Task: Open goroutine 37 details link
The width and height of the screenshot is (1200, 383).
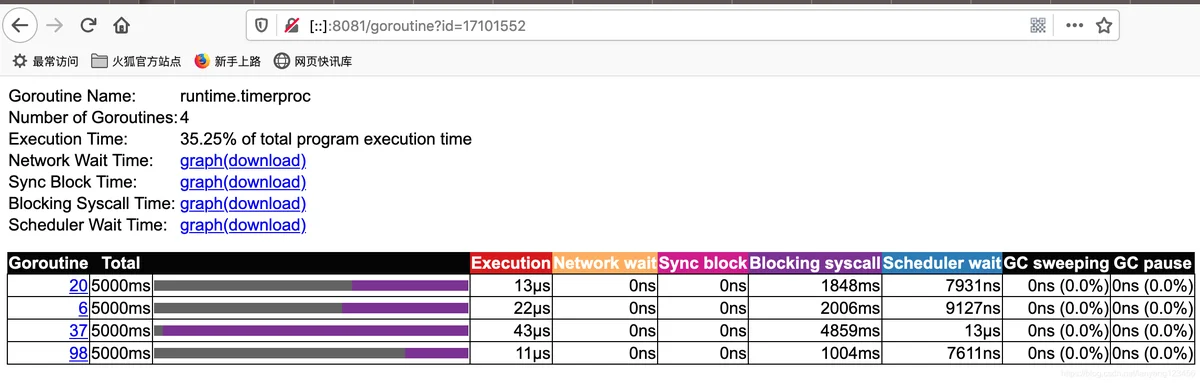Action: coord(79,330)
